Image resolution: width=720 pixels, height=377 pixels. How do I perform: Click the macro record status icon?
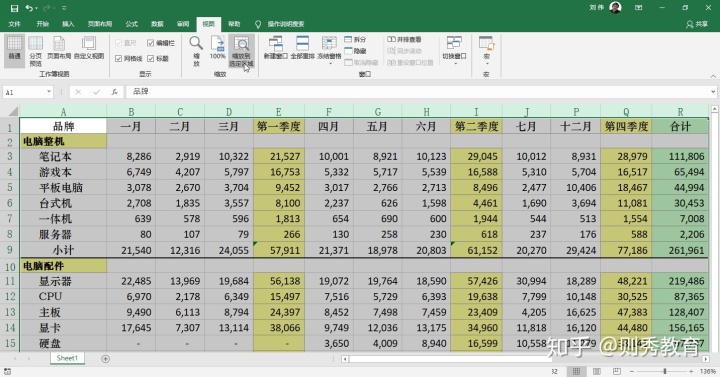click(x=7, y=371)
